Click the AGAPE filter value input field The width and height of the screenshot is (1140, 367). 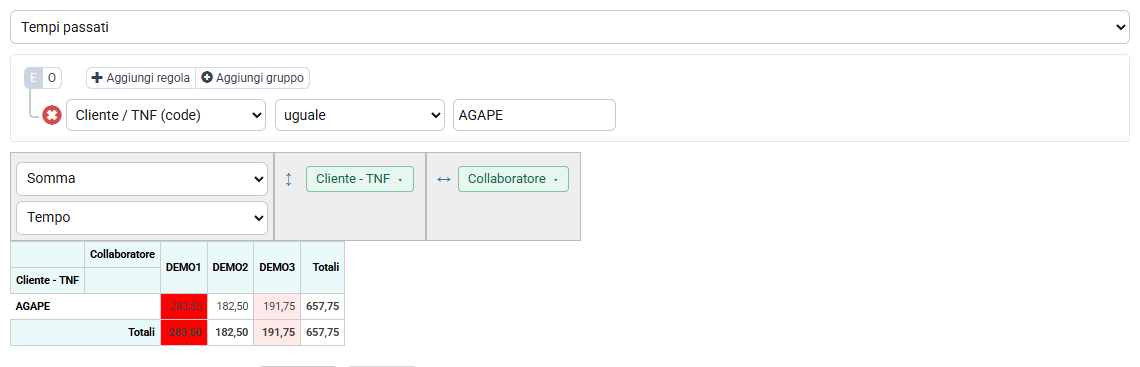(x=534, y=116)
